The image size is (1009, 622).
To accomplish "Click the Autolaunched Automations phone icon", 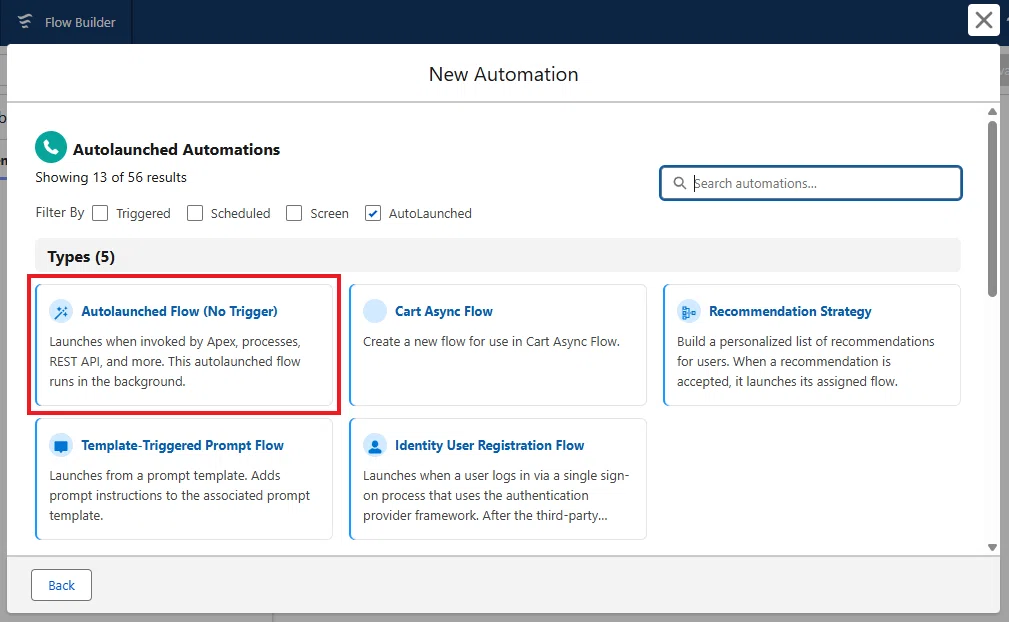I will 51,147.
